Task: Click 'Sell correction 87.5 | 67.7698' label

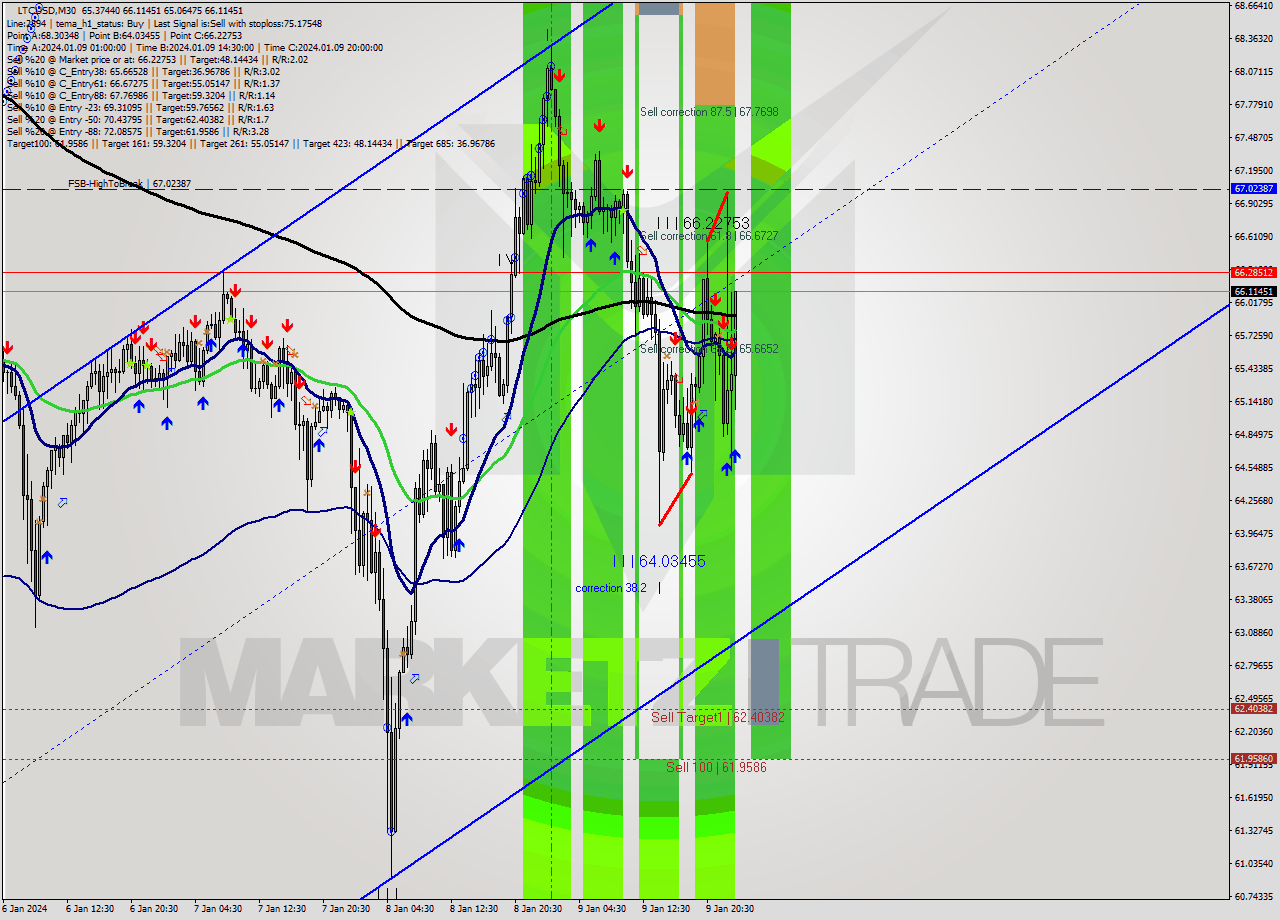Action: (x=709, y=112)
